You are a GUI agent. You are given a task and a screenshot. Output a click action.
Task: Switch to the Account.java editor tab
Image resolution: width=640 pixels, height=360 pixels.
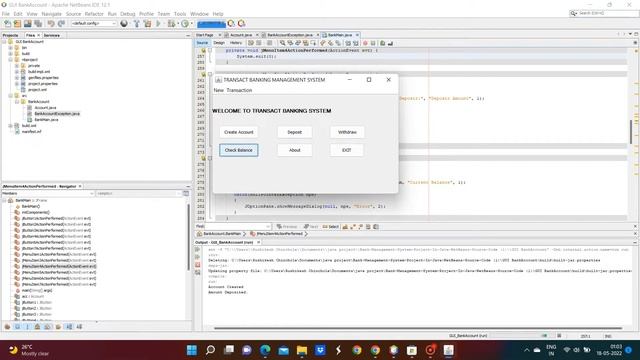point(241,35)
